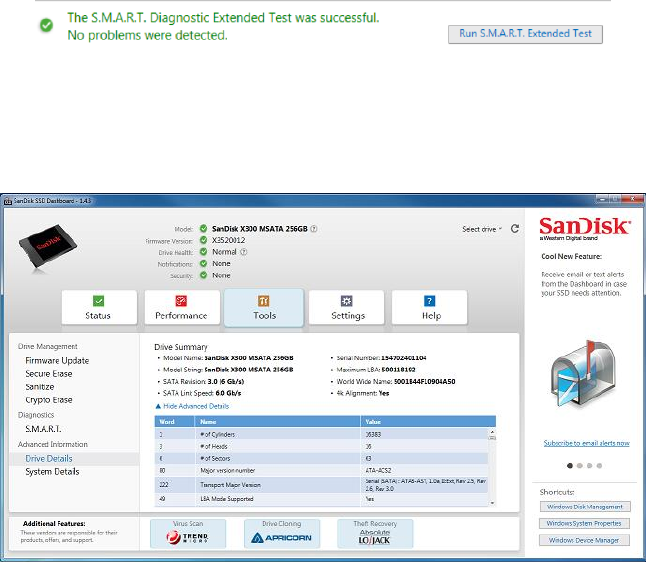
Task: Click the Status green checkmark icon
Action: pyautogui.click(x=98, y=301)
